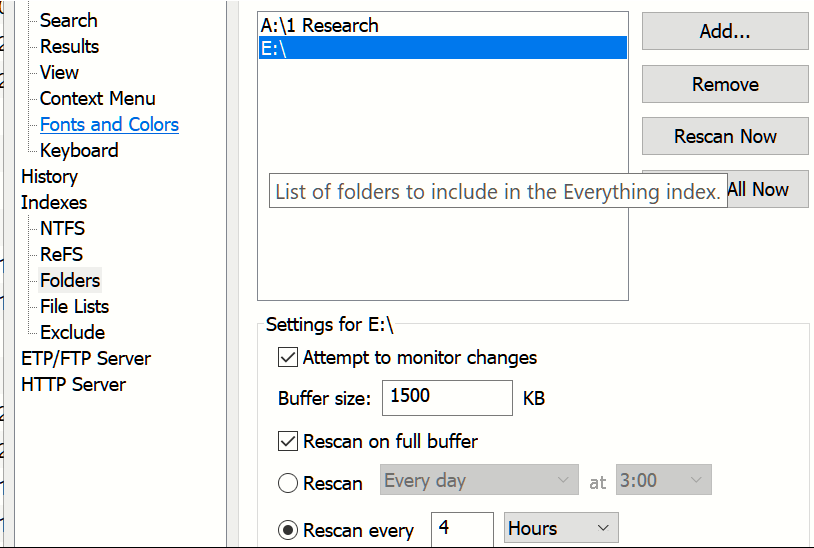This screenshot has height=548, width=814.
Task: Open the Context Menu settings page
Action: (98, 99)
